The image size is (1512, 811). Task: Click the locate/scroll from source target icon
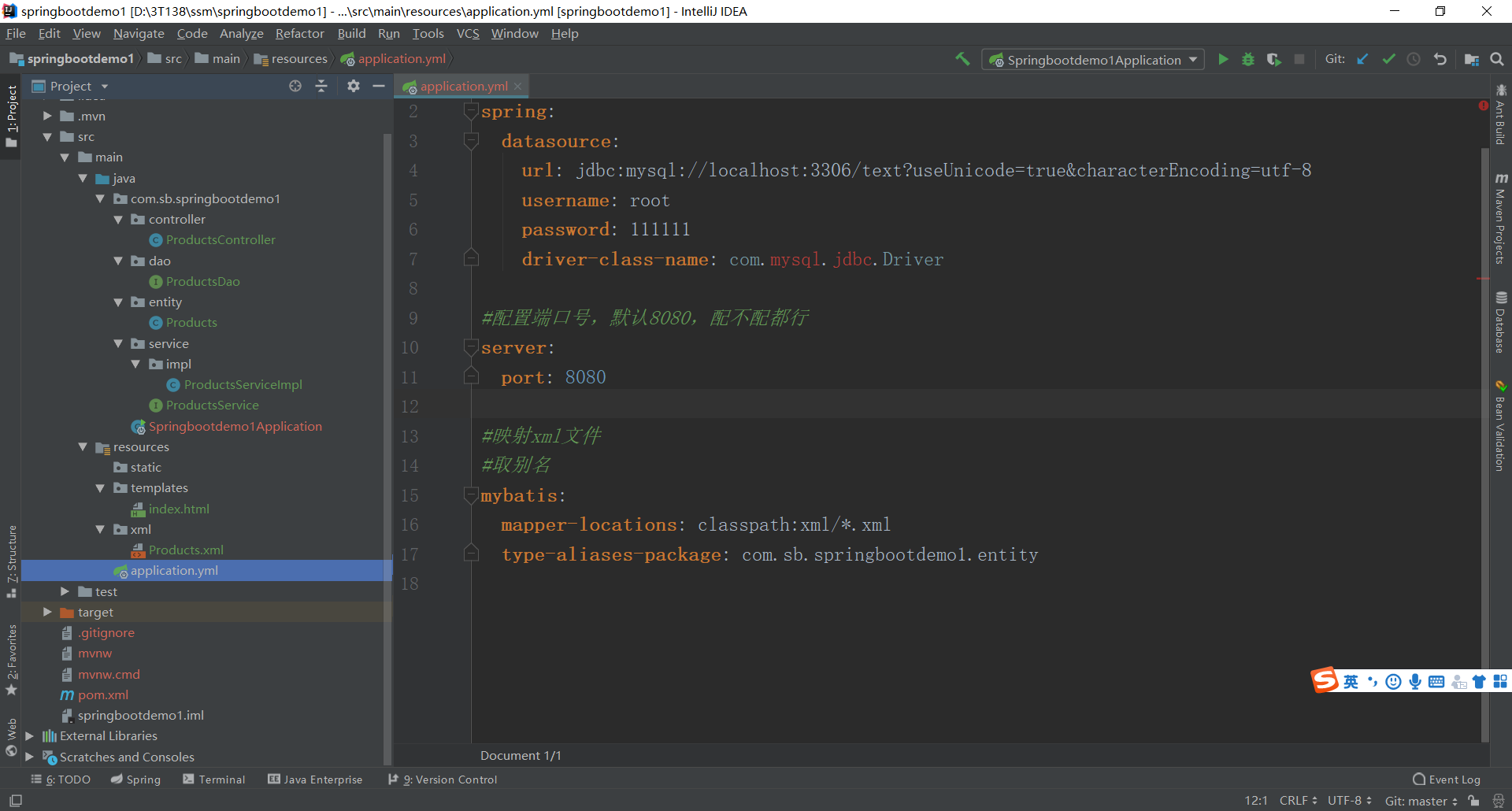tap(295, 86)
